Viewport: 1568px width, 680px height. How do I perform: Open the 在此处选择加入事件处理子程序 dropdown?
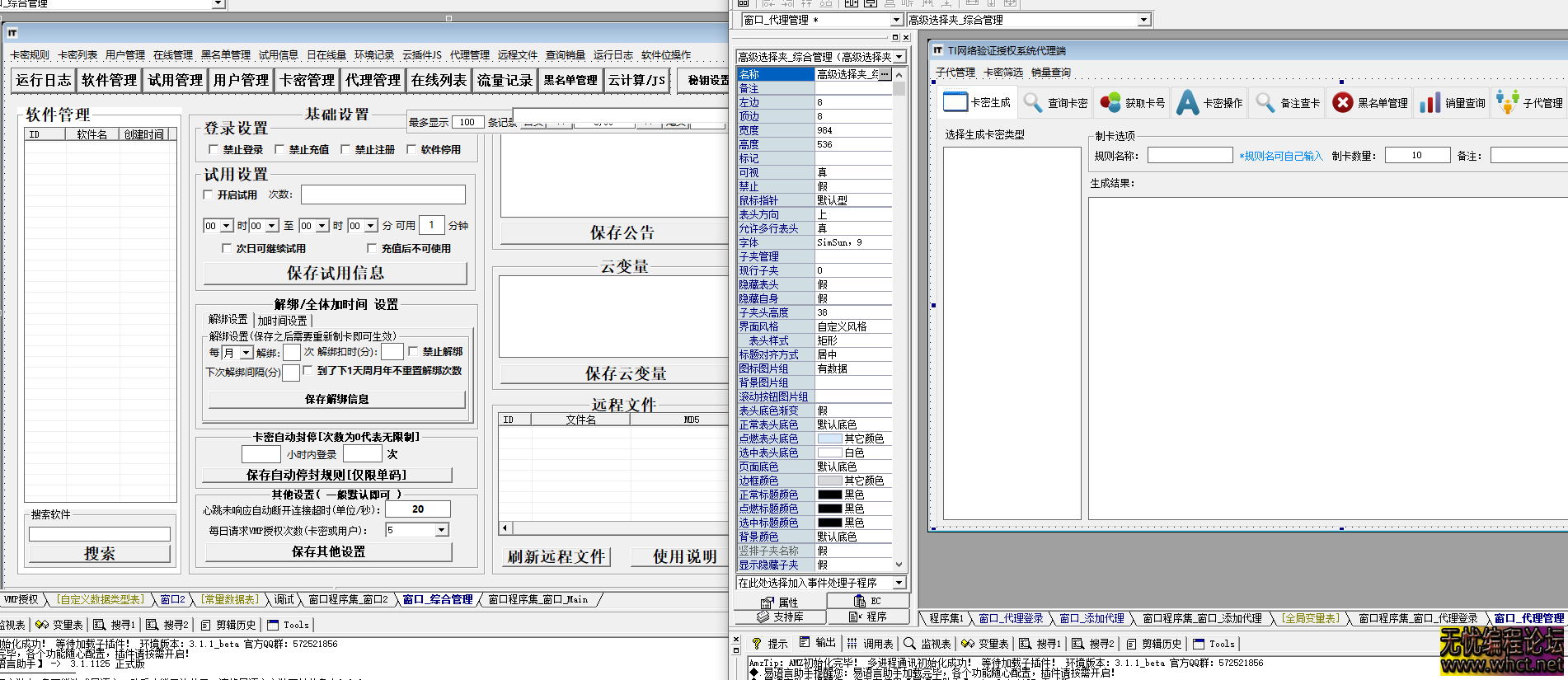[899, 583]
